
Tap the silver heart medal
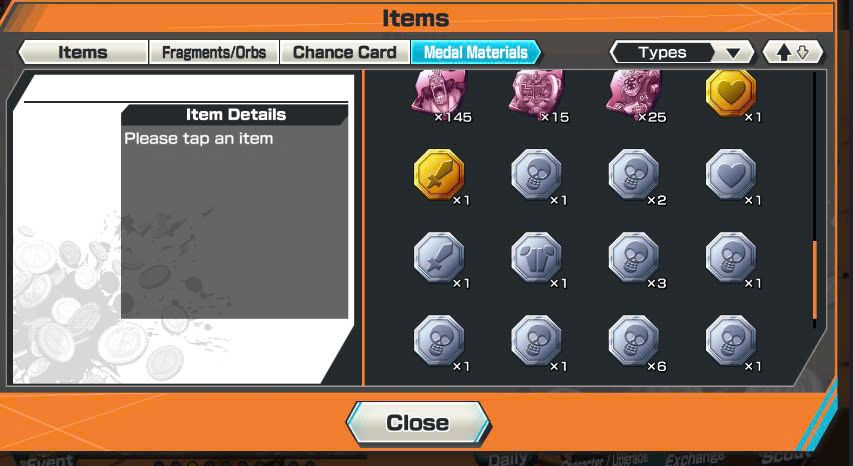tap(730, 175)
